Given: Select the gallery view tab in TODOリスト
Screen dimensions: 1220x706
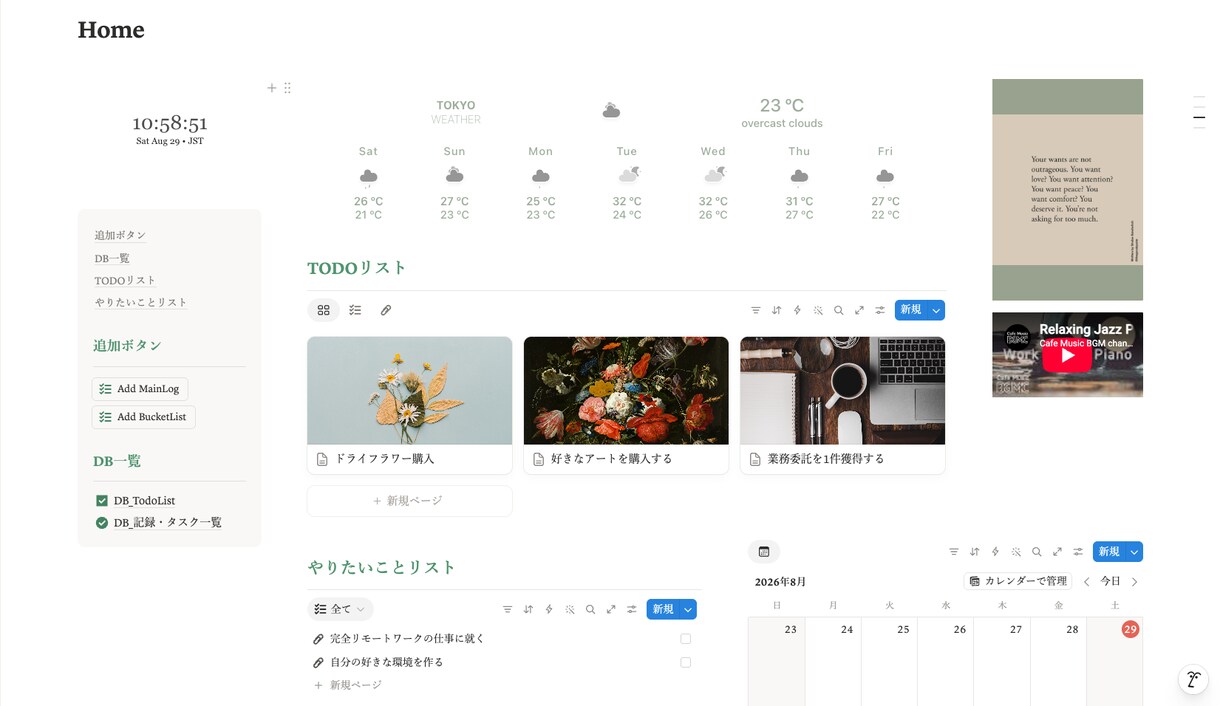Looking at the screenshot, I should [x=323, y=310].
